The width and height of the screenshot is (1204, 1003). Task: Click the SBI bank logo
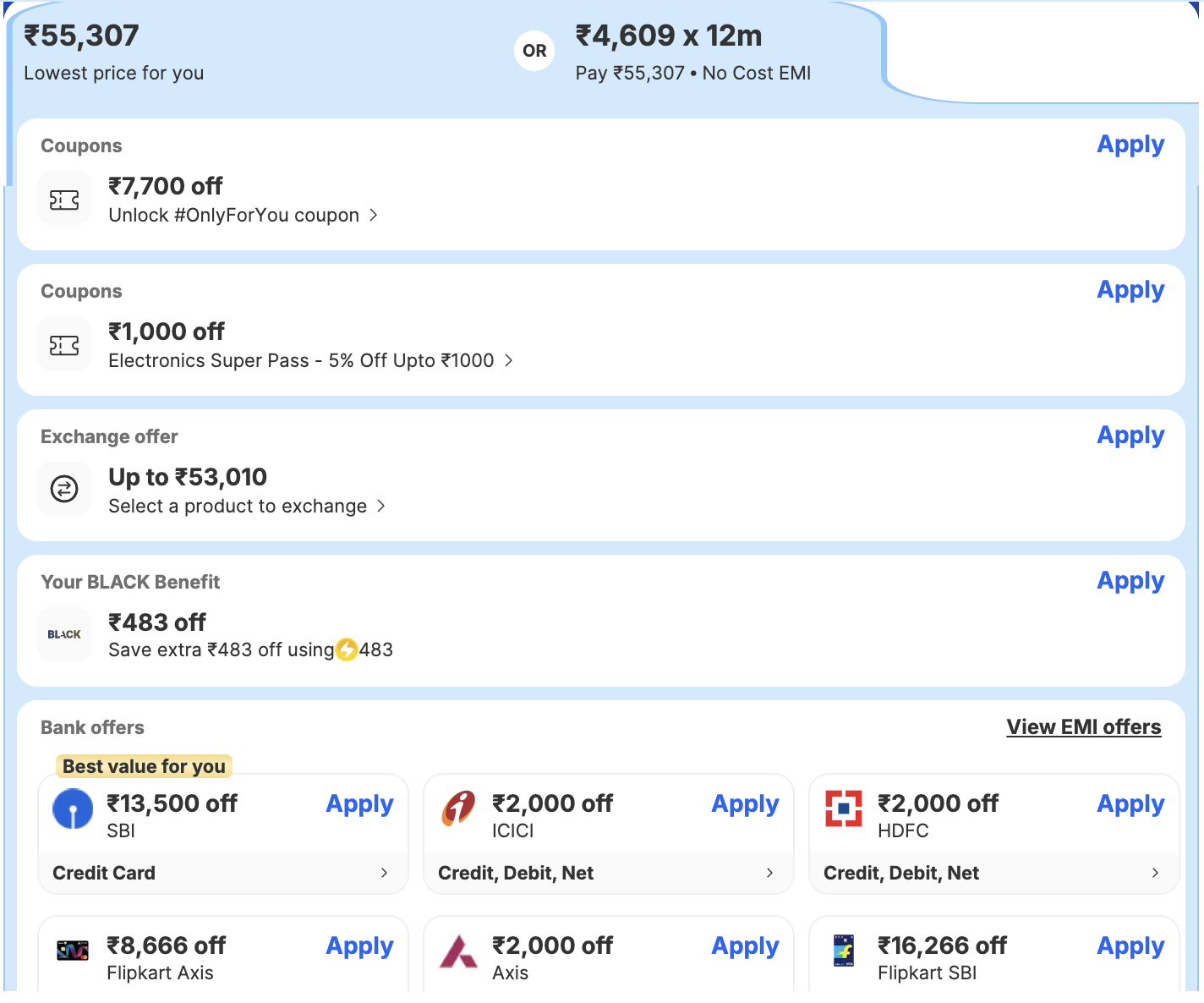tap(74, 808)
